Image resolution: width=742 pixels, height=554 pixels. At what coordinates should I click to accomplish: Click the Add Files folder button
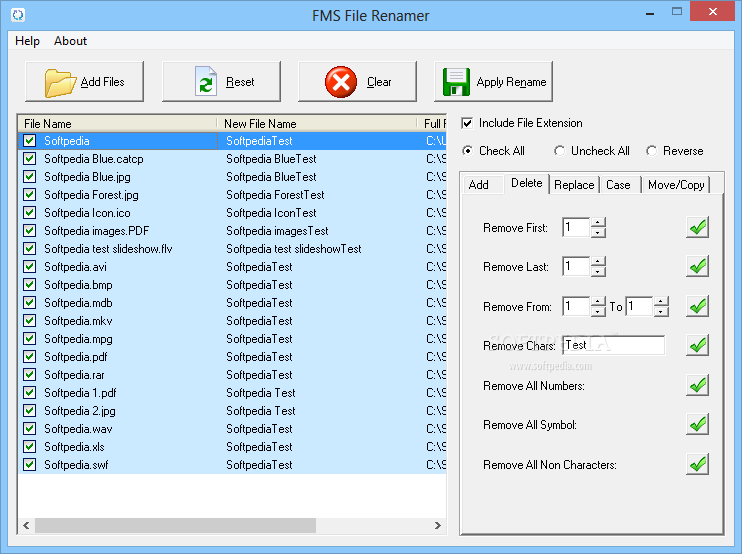pos(84,81)
